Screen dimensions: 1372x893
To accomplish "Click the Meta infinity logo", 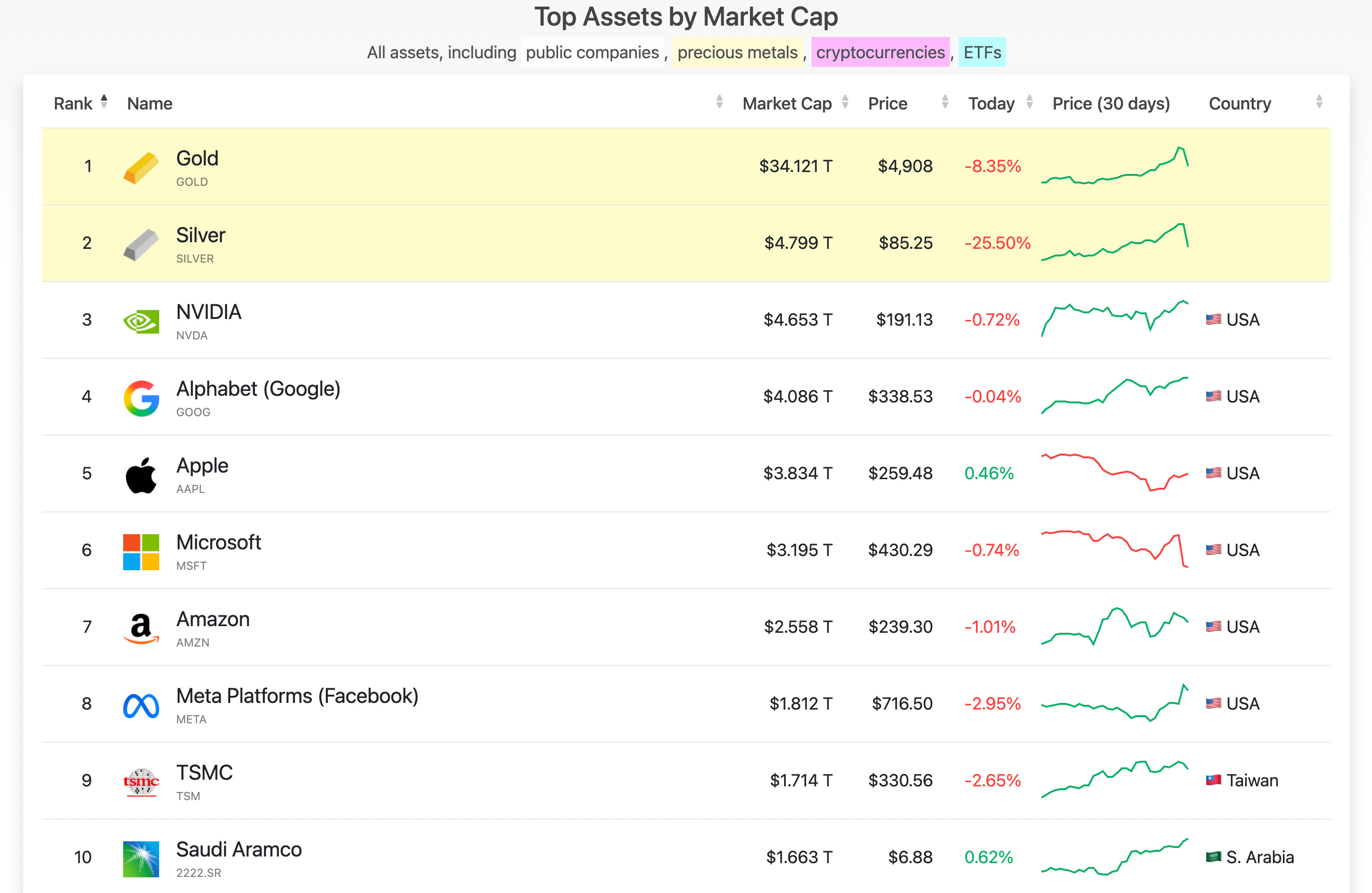I will (x=141, y=705).
